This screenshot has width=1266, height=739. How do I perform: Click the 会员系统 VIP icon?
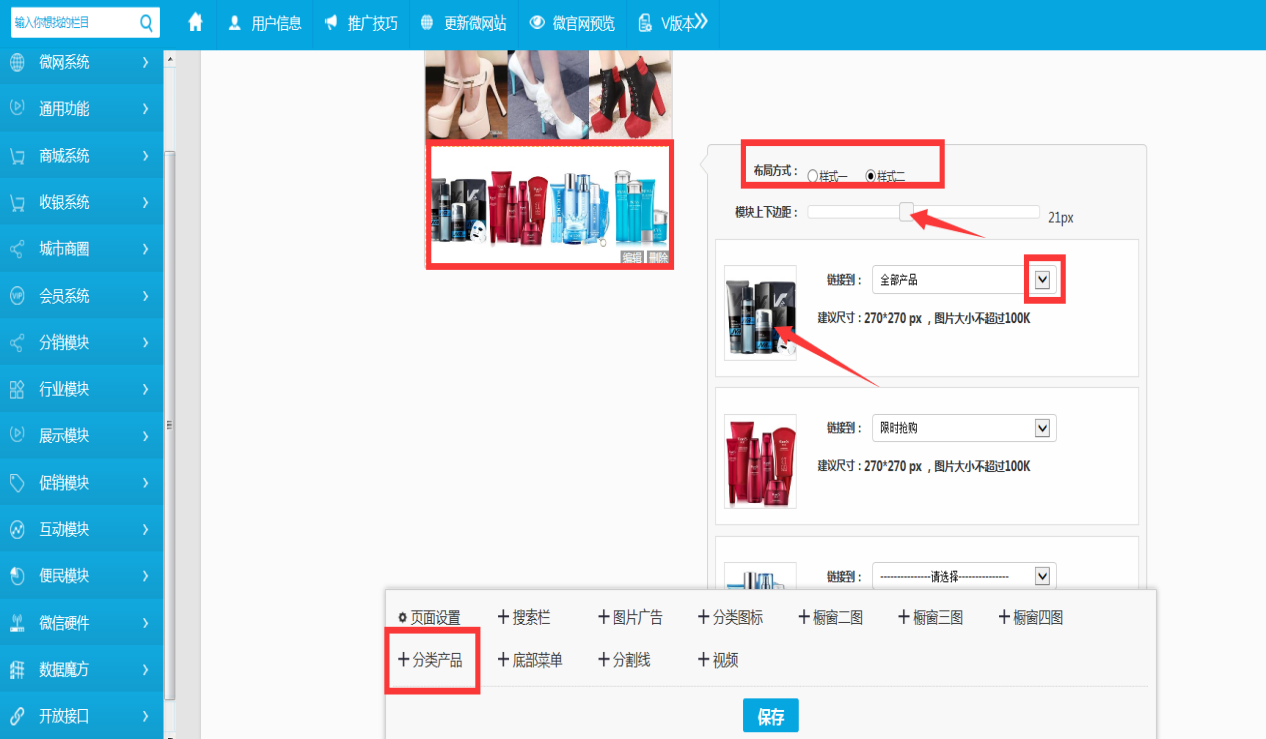[x=17, y=296]
